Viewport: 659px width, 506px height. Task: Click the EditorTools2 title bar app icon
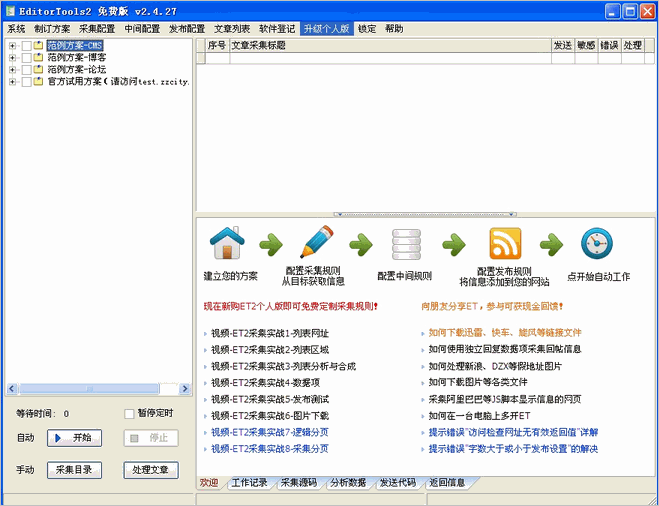coord(10,11)
